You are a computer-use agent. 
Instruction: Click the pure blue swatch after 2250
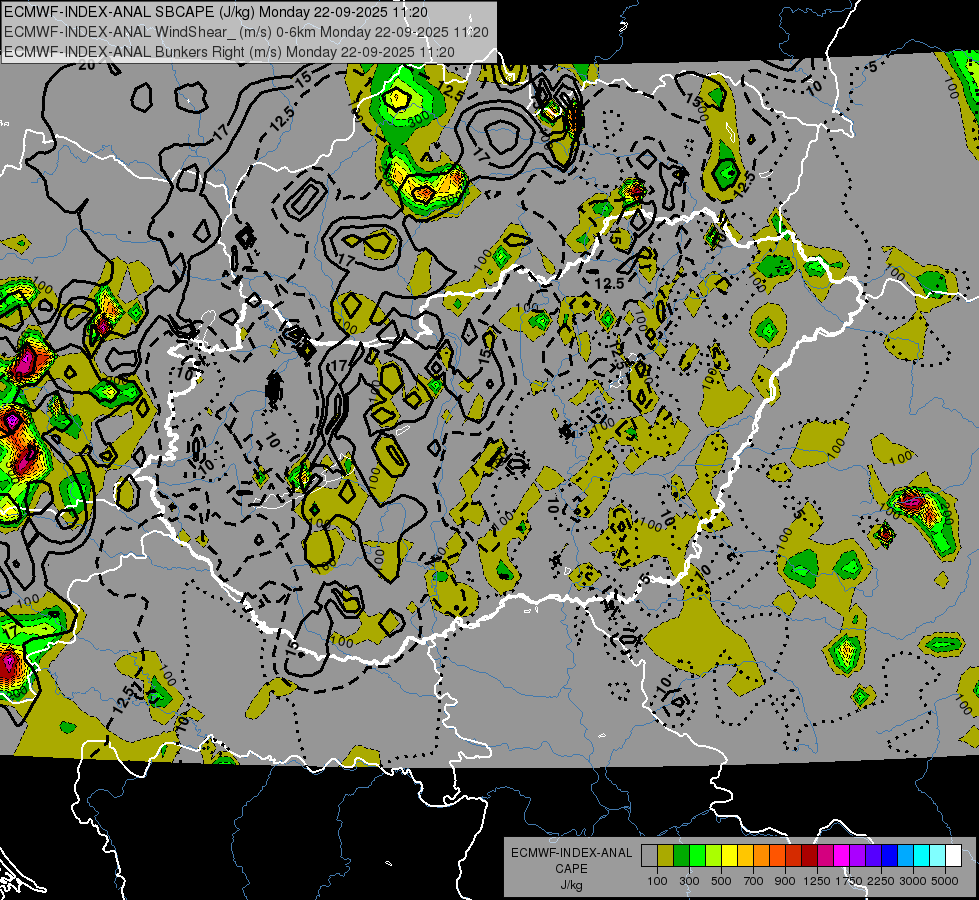point(889,856)
